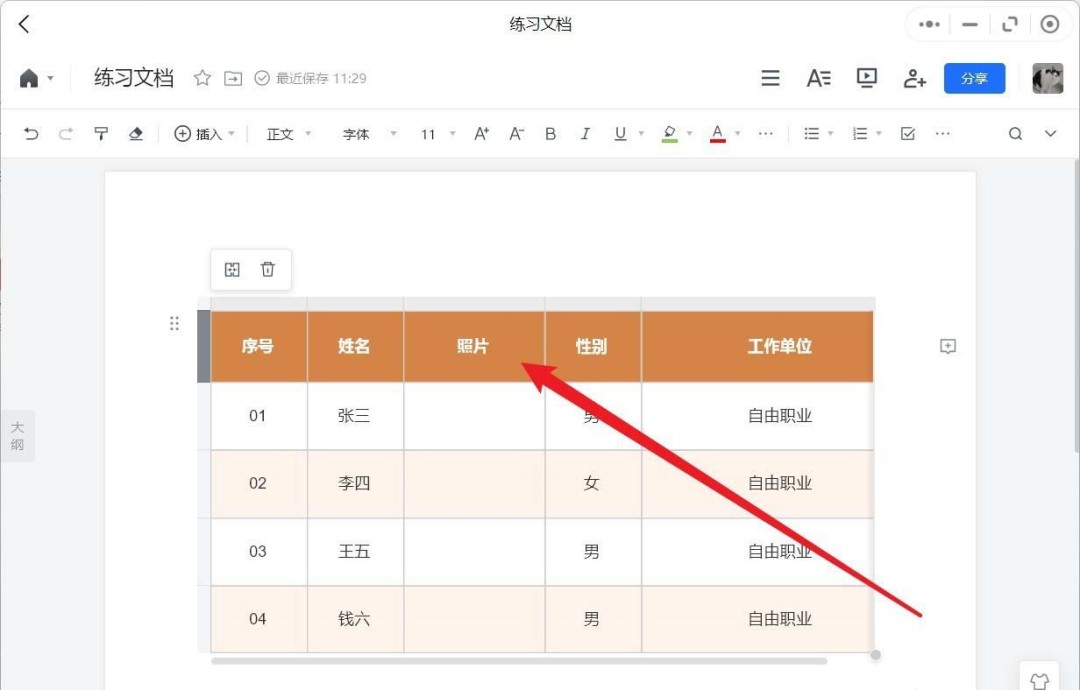Open the 大纲 outline panel
The height and width of the screenshot is (690, 1080).
click(17, 435)
